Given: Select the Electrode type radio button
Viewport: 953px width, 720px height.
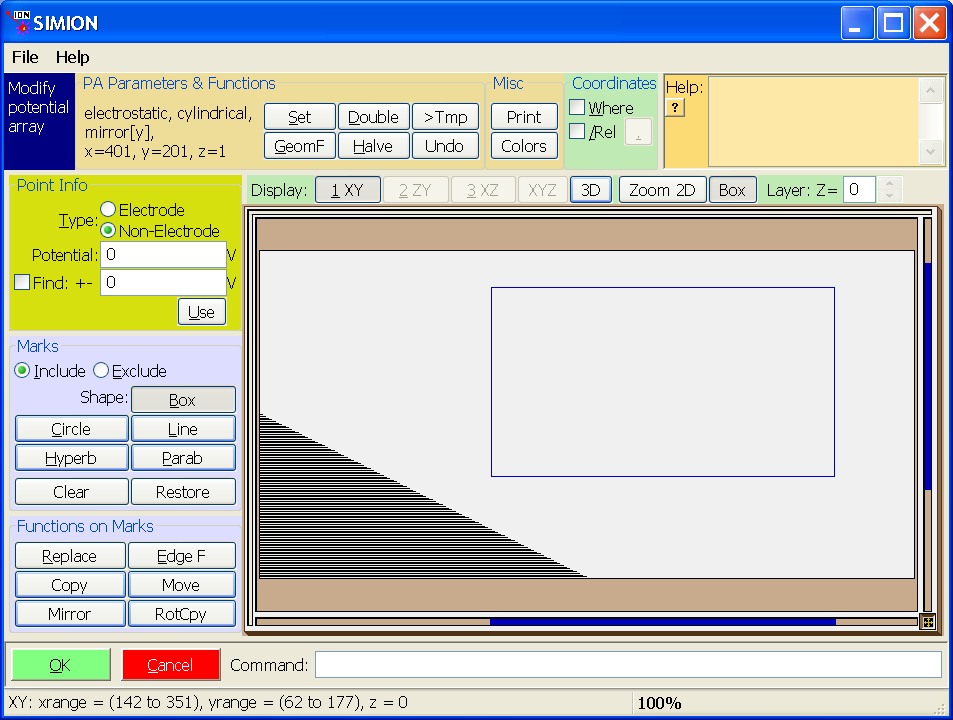Looking at the screenshot, I should (108, 209).
